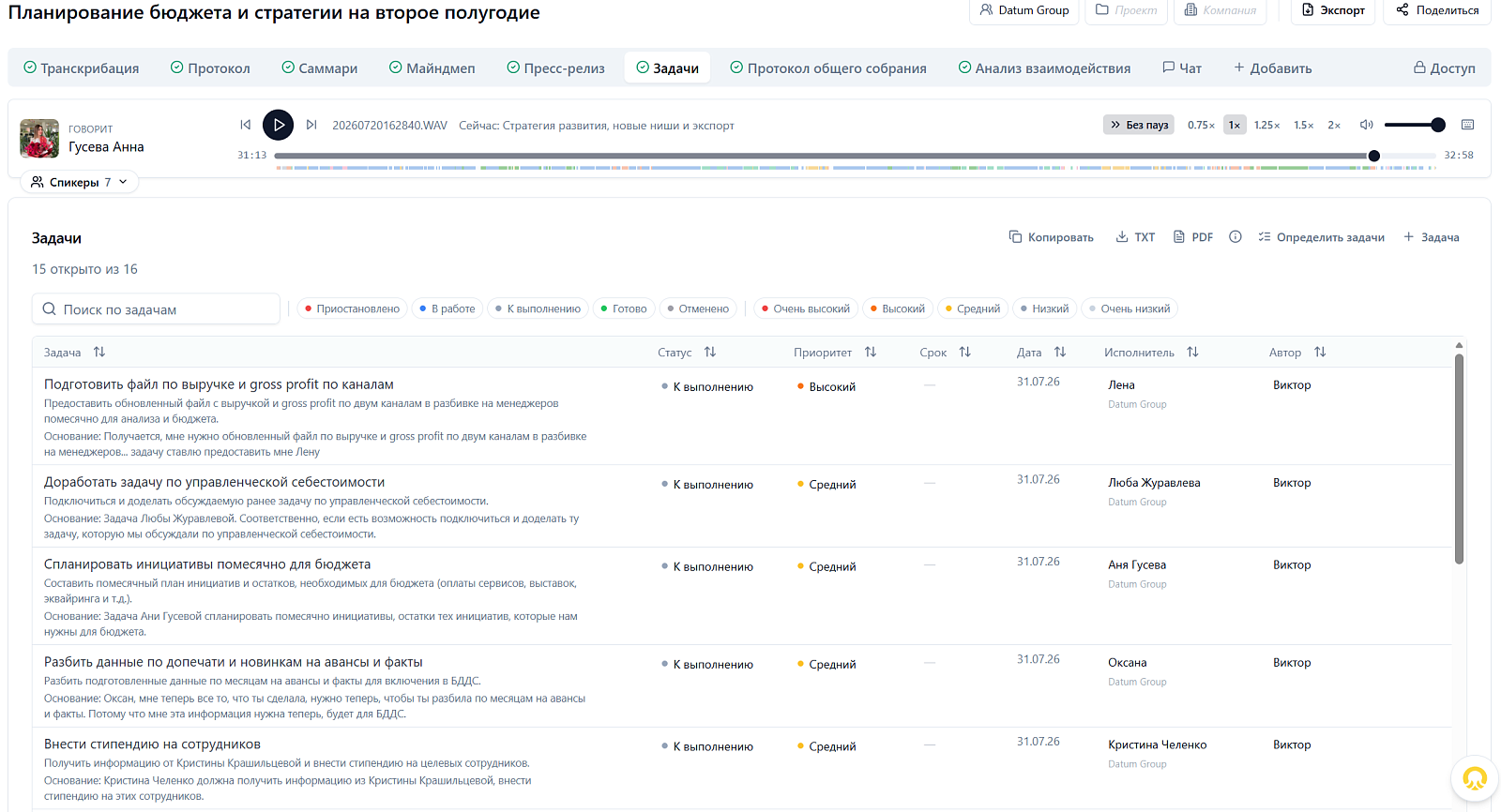Image resolution: width=1501 pixels, height=812 pixels.
Task: Open the Экспорт menu
Action: pyautogui.click(x=1333, y=10)
